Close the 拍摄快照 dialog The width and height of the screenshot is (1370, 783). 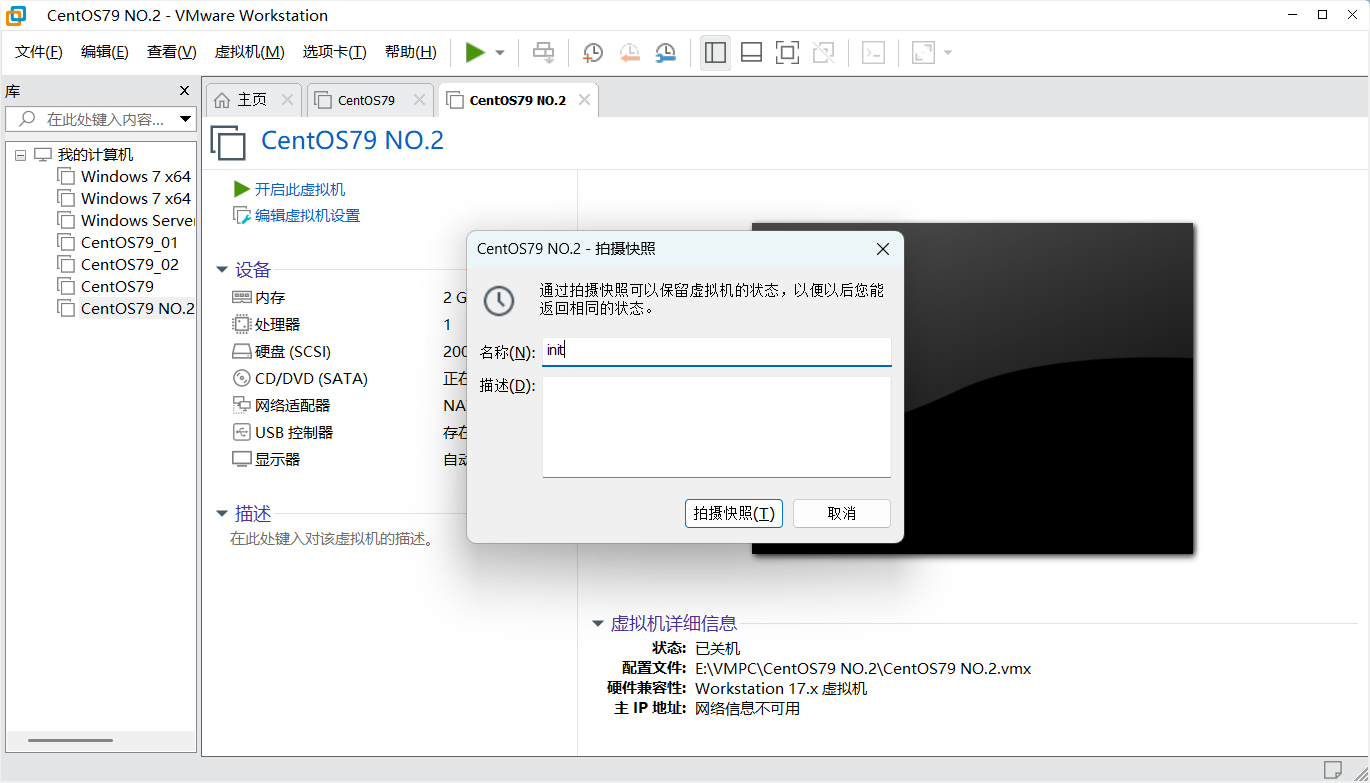coord(882,249)
